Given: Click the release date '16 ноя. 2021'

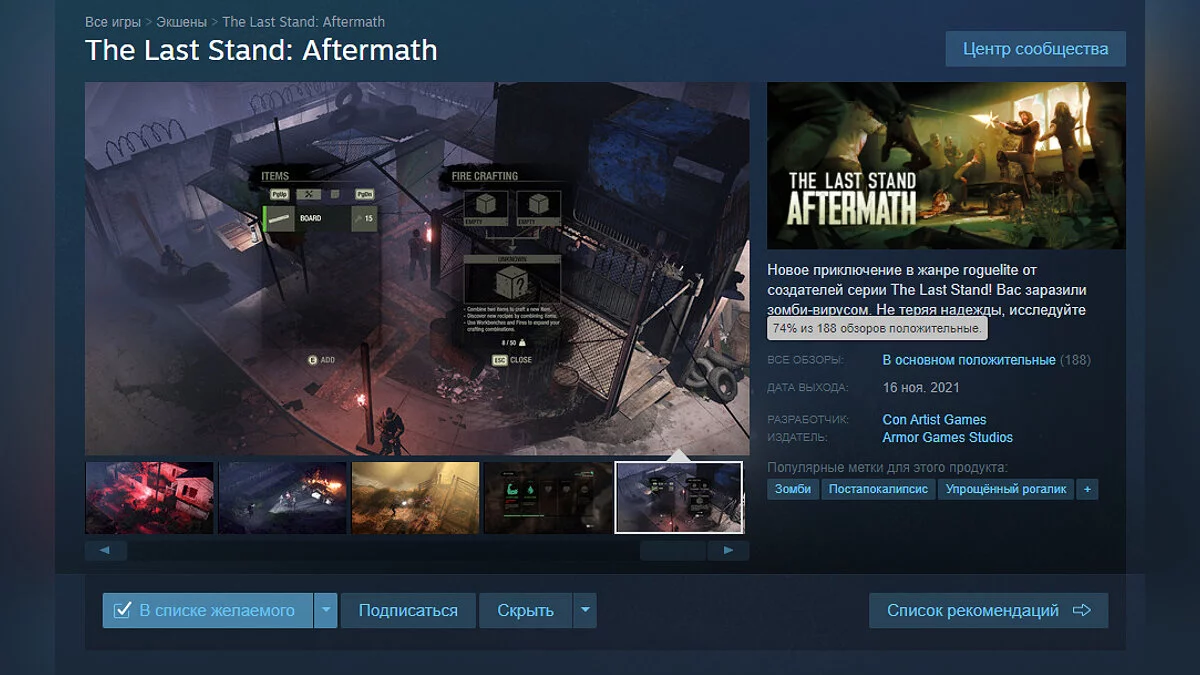Looking at the screenshot, I should coord(921,388).
